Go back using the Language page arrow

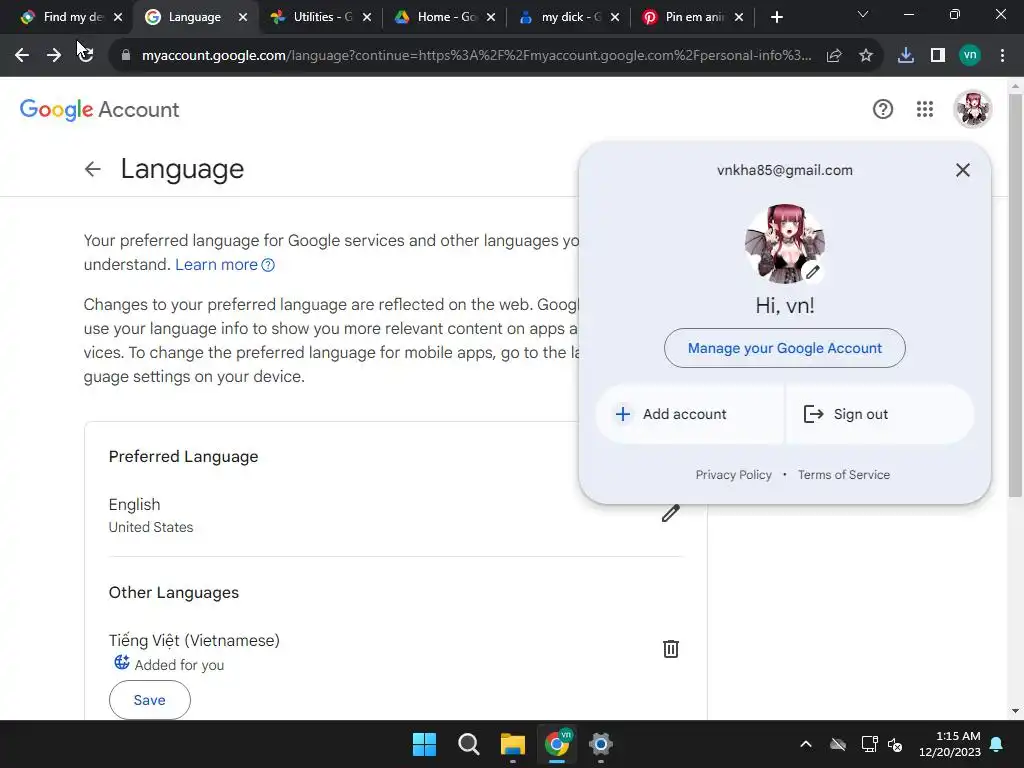93,169
